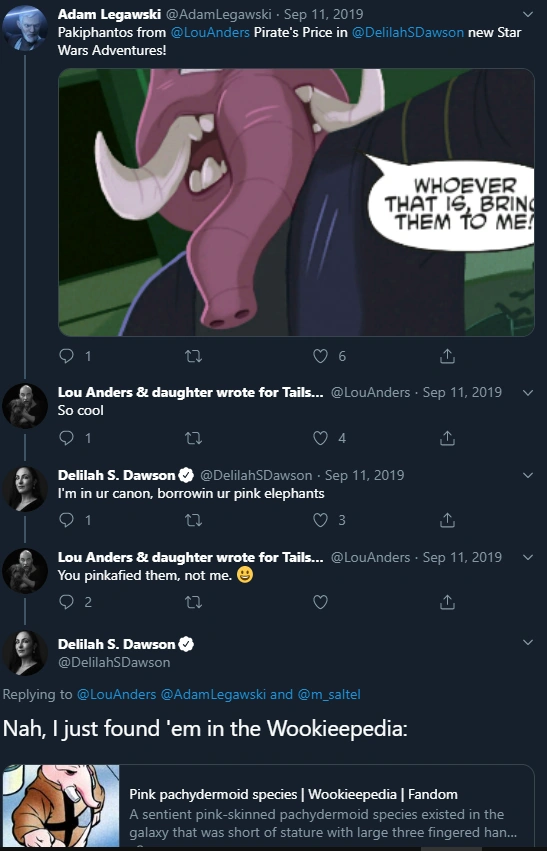View the pink elephant comic image
547x851 pixels.
(296, 202)
